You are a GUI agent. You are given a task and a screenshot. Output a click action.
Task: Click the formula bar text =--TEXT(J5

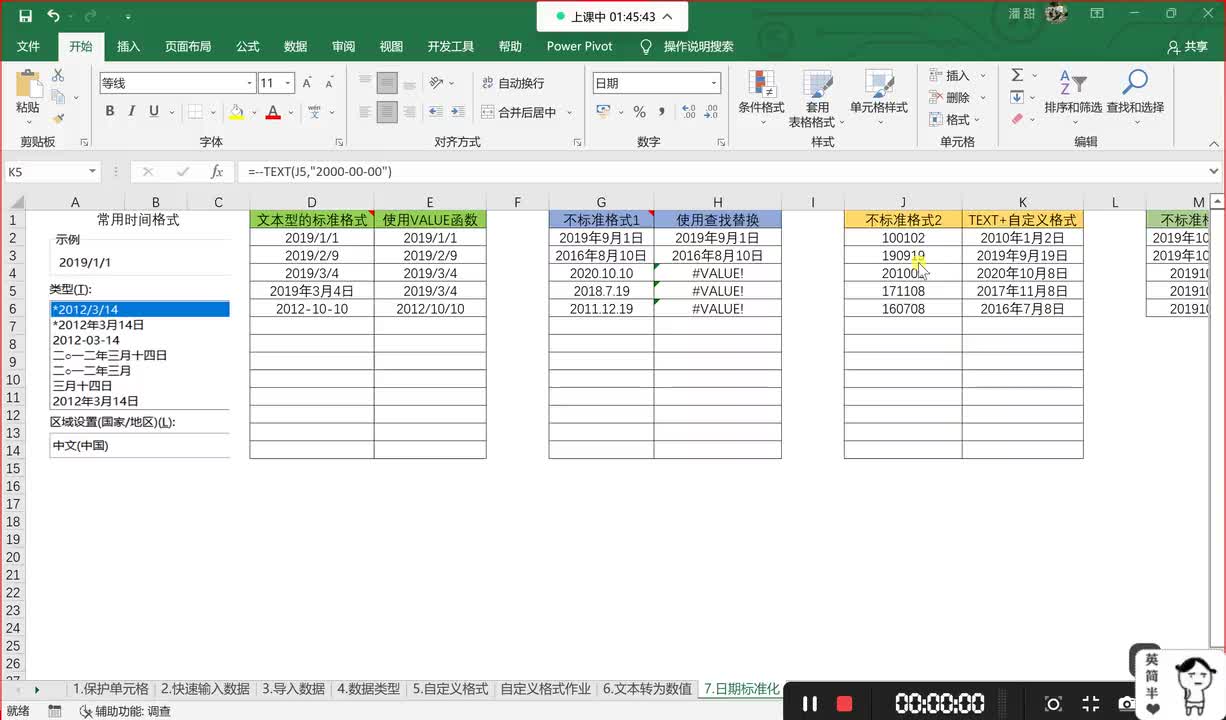click(320, 172)
